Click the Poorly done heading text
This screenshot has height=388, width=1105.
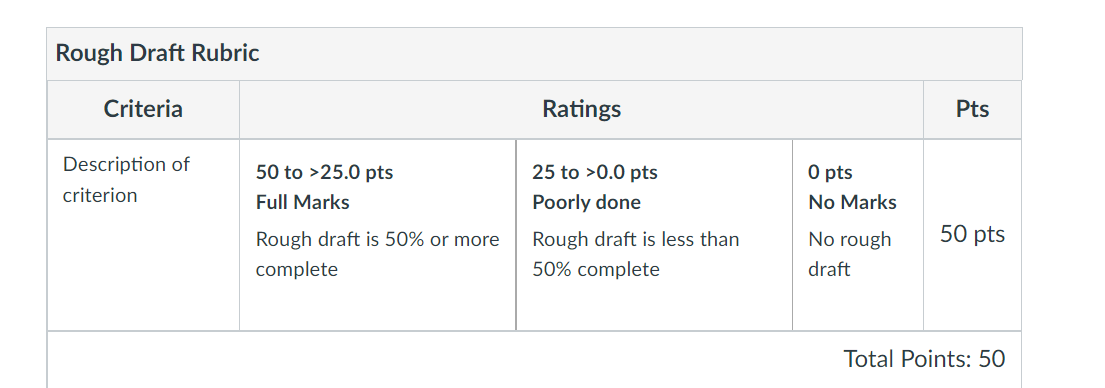586,203
